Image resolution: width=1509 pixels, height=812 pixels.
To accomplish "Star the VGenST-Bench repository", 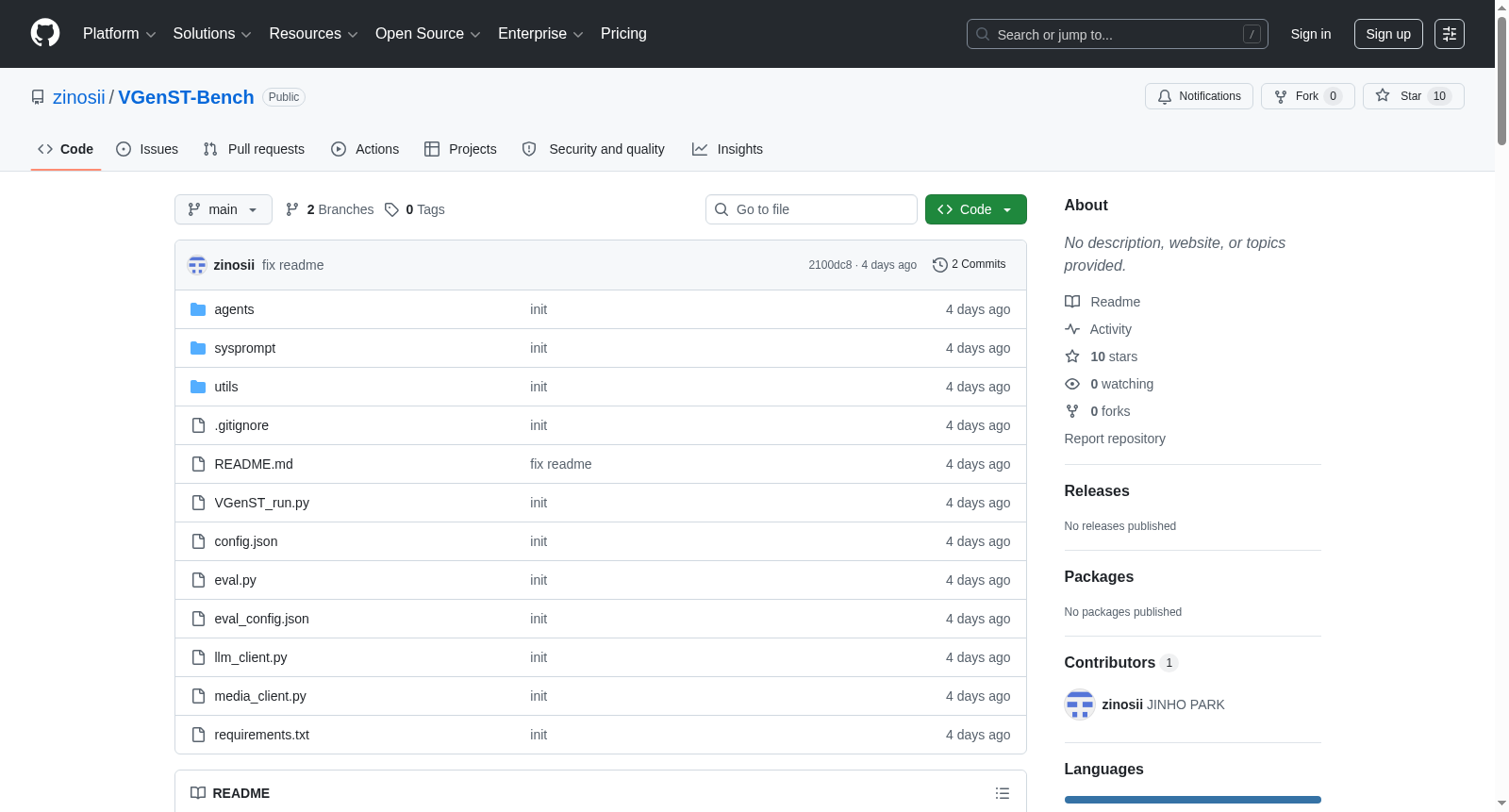I will 1414,96.
